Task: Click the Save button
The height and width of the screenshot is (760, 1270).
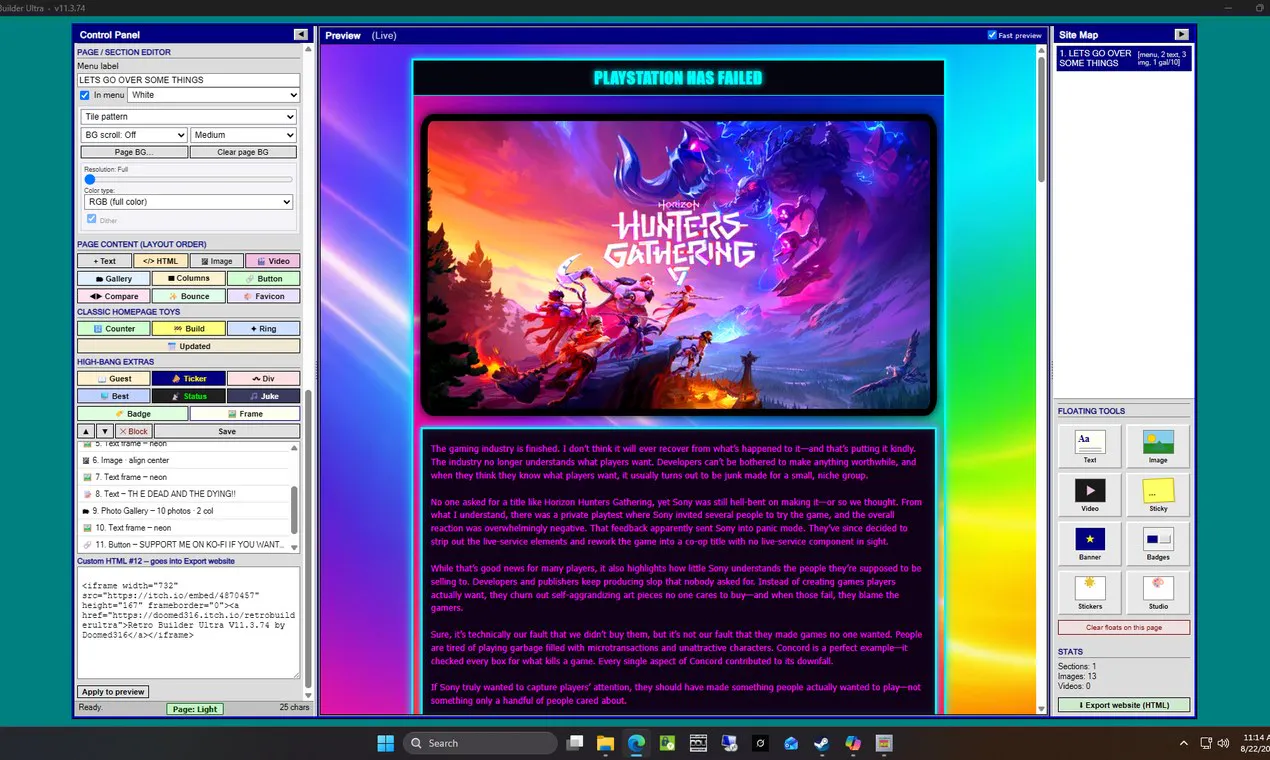Action: tap(227, 431)
